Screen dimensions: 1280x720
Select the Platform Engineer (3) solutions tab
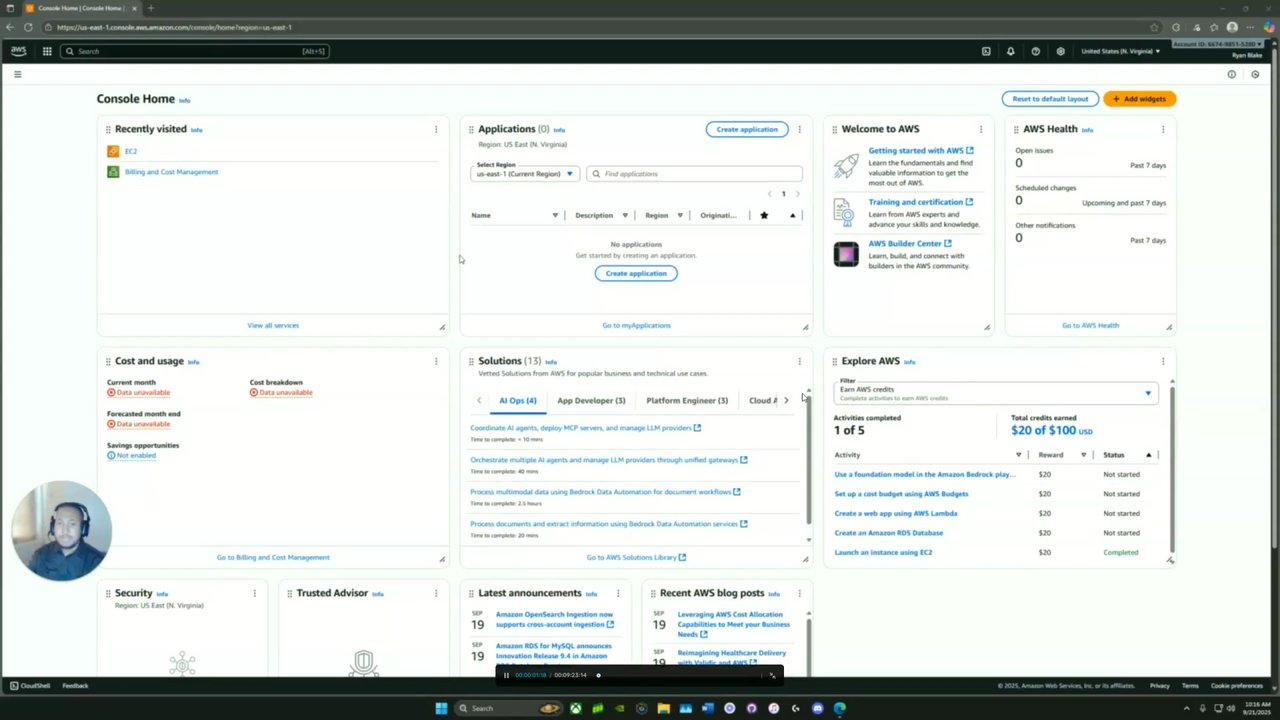[687, 401]
